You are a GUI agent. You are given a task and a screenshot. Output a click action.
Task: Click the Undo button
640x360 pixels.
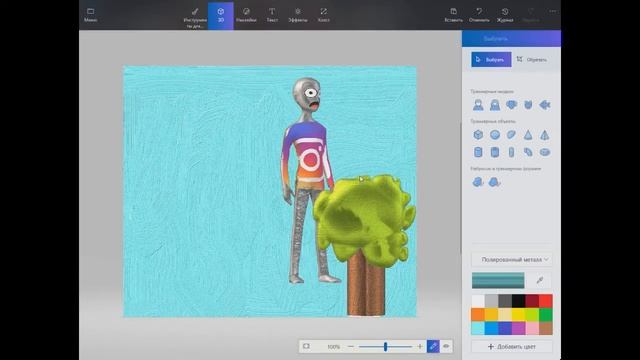click(x=479, y=15)
